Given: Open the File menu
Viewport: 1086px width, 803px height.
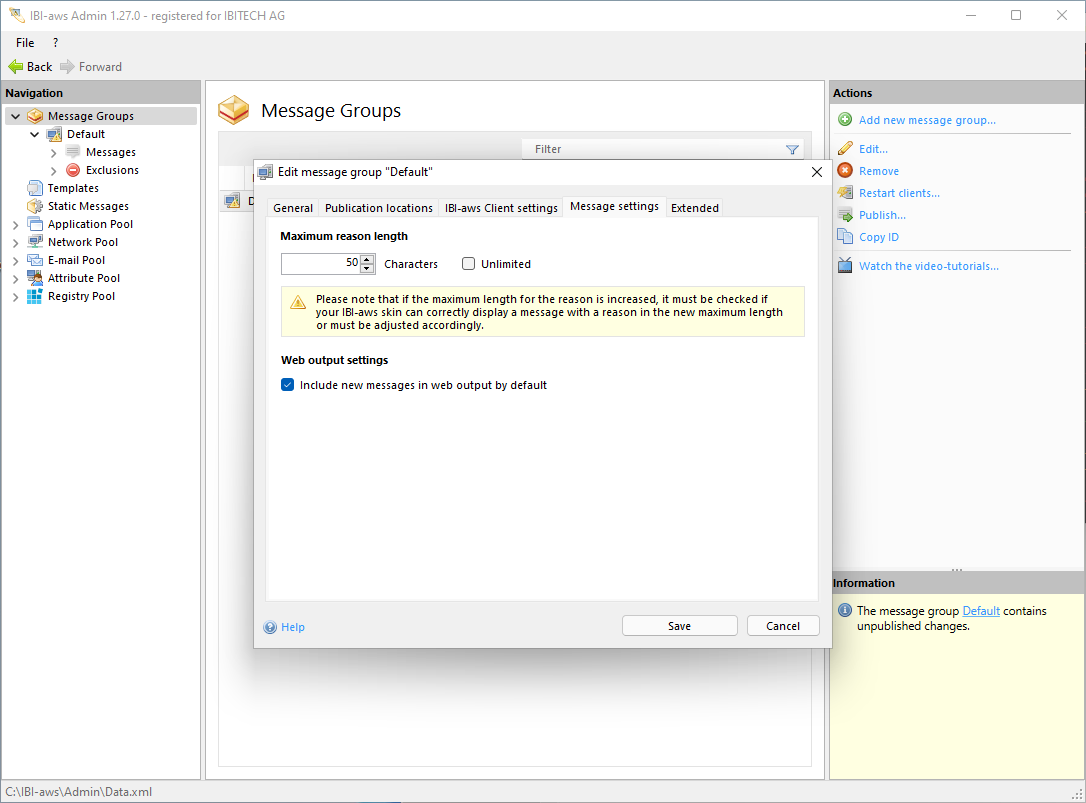Looking at the screenshot, I should (x=25, y=43).
